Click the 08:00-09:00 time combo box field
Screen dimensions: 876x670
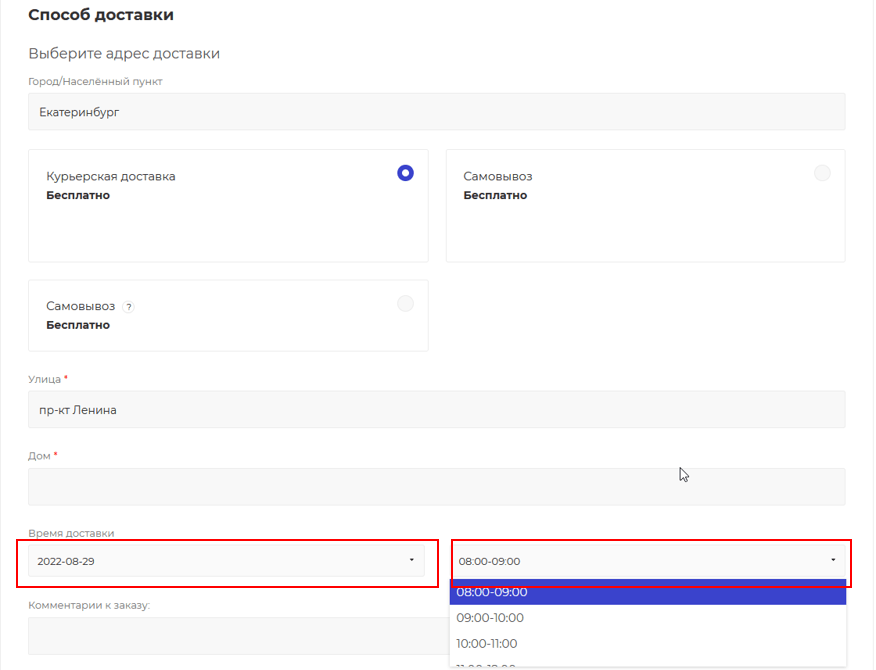640,561
